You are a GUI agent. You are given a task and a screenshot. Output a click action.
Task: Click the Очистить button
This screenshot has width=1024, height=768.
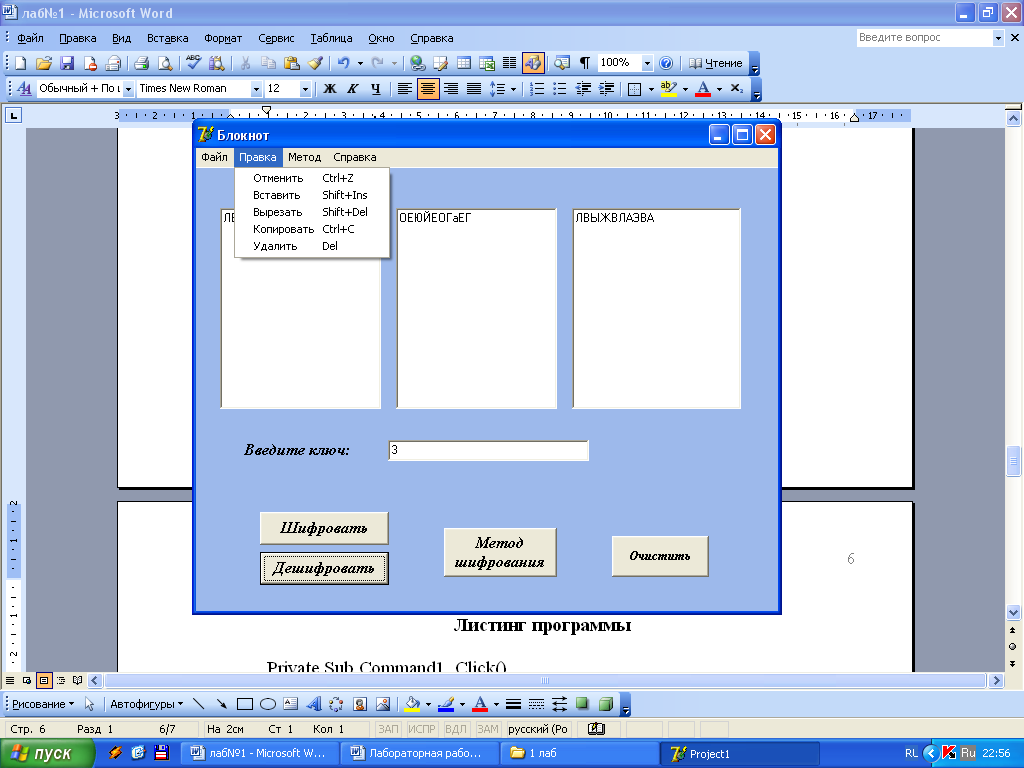[x=660, y=556]
